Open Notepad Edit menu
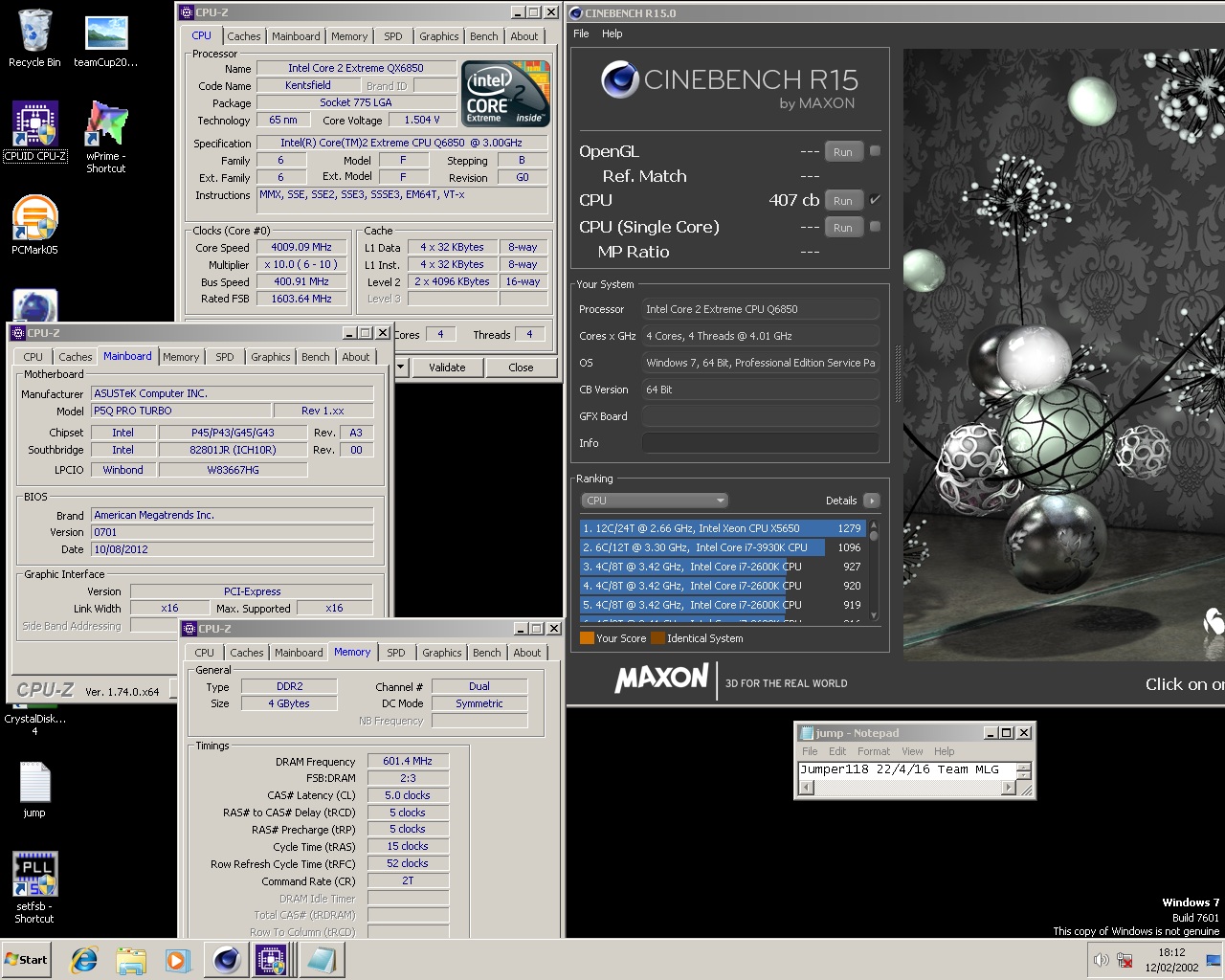 [x=837, y=751]
